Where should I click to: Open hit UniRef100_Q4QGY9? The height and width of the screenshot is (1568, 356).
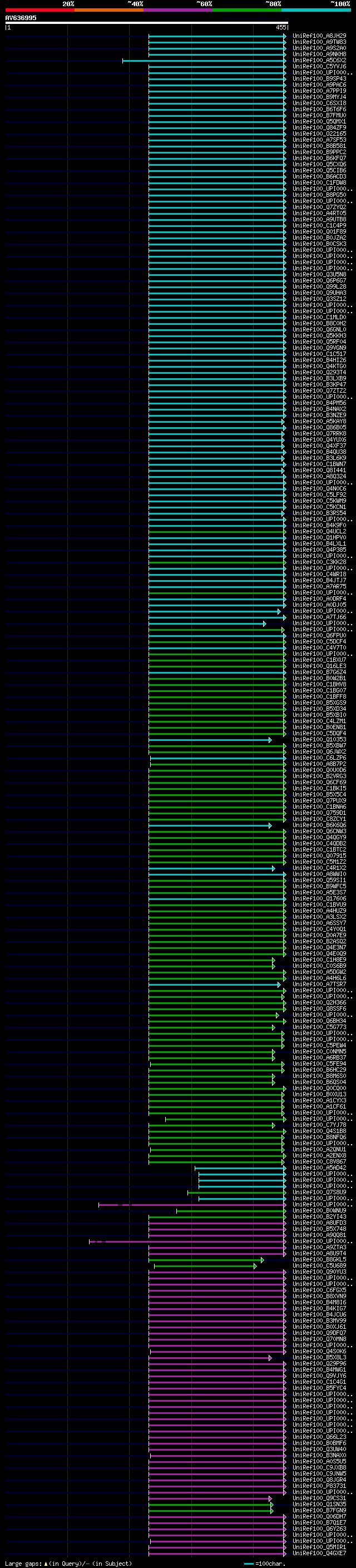319,838
